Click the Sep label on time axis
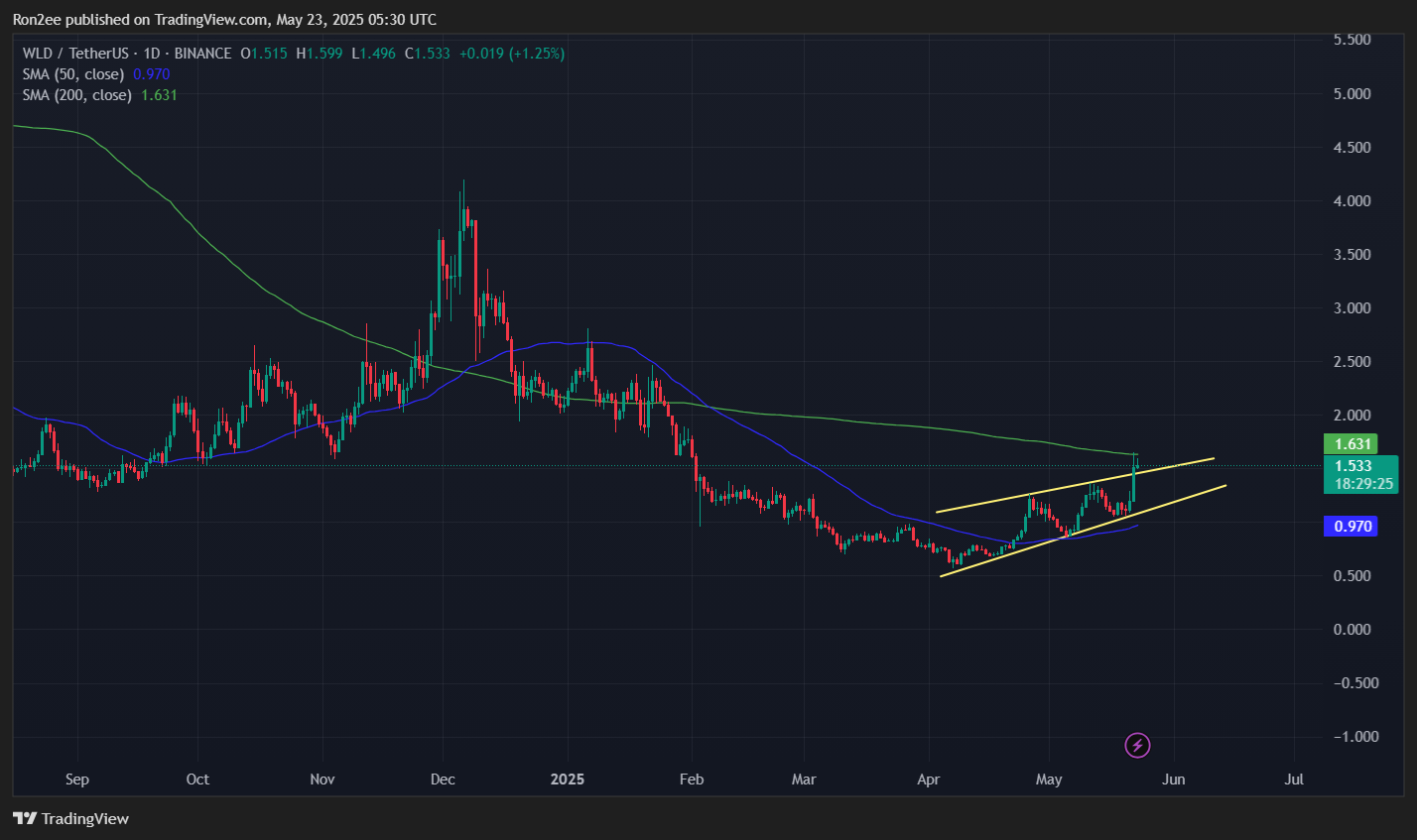 (x=76, y=780)
